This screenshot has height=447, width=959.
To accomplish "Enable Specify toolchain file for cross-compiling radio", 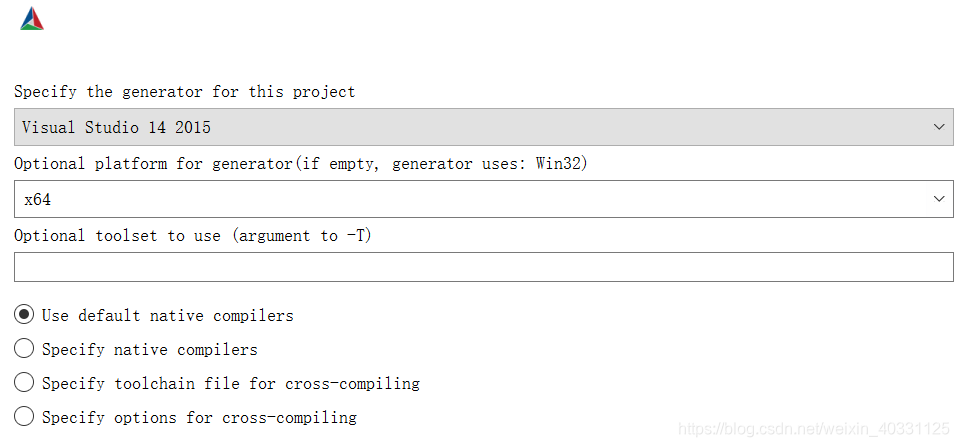I will pyautogui.click(x=24, y=383).
